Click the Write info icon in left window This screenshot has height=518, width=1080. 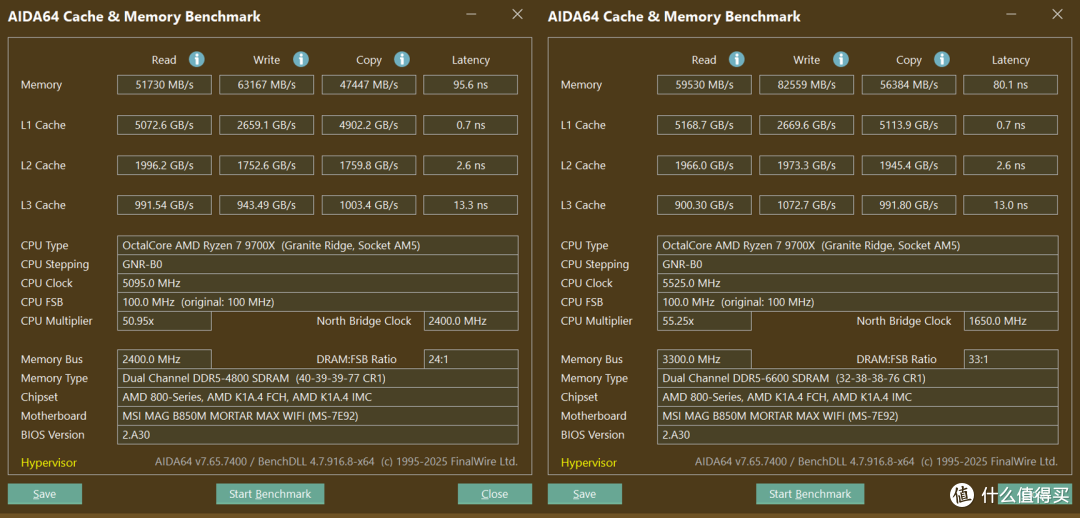(x=300, y=60)
